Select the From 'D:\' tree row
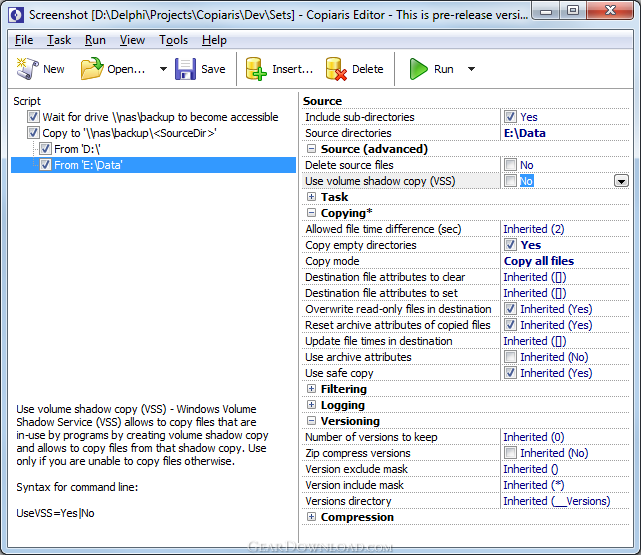The width and height of the screenshot is (641, 555). [77, 149]
